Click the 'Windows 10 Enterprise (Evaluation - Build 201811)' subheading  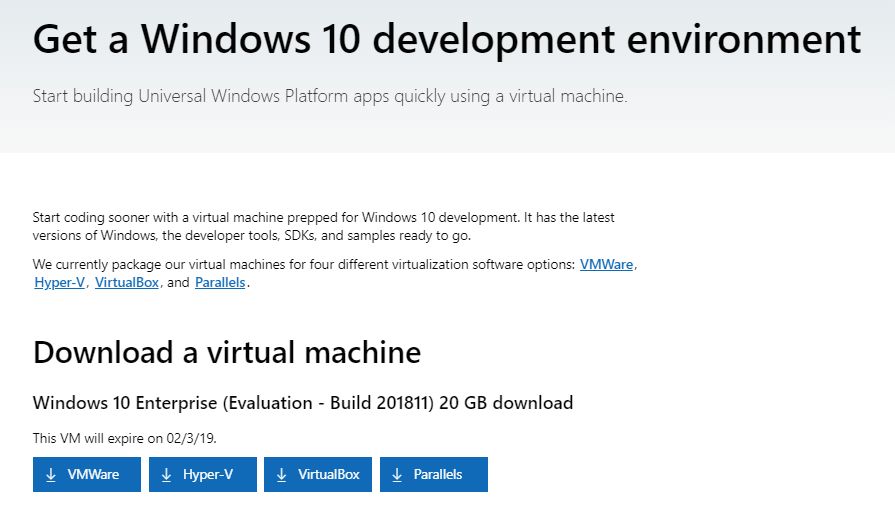pyautogui.click(x=303, y=403)
